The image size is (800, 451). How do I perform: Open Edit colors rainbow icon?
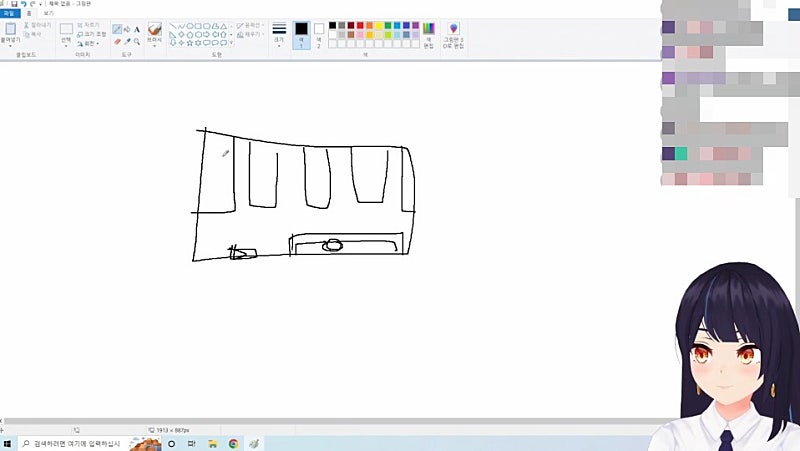coord(429,29)
